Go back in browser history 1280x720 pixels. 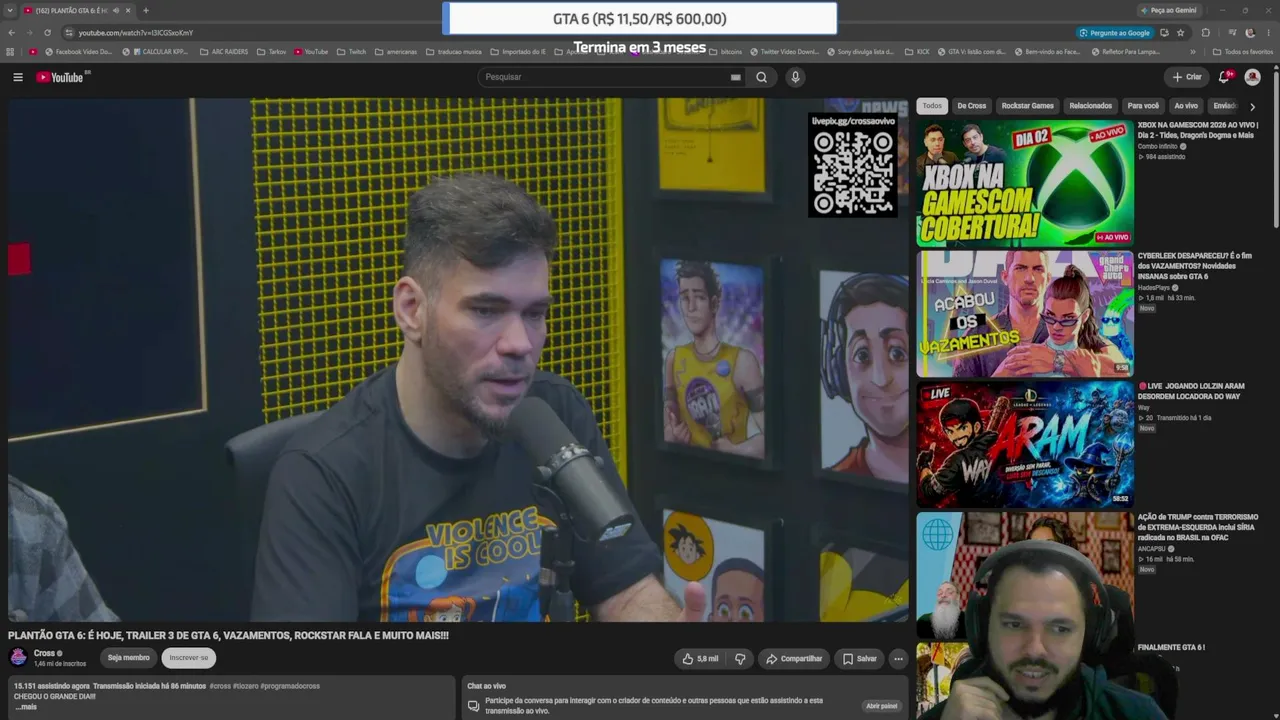(12, 33)
